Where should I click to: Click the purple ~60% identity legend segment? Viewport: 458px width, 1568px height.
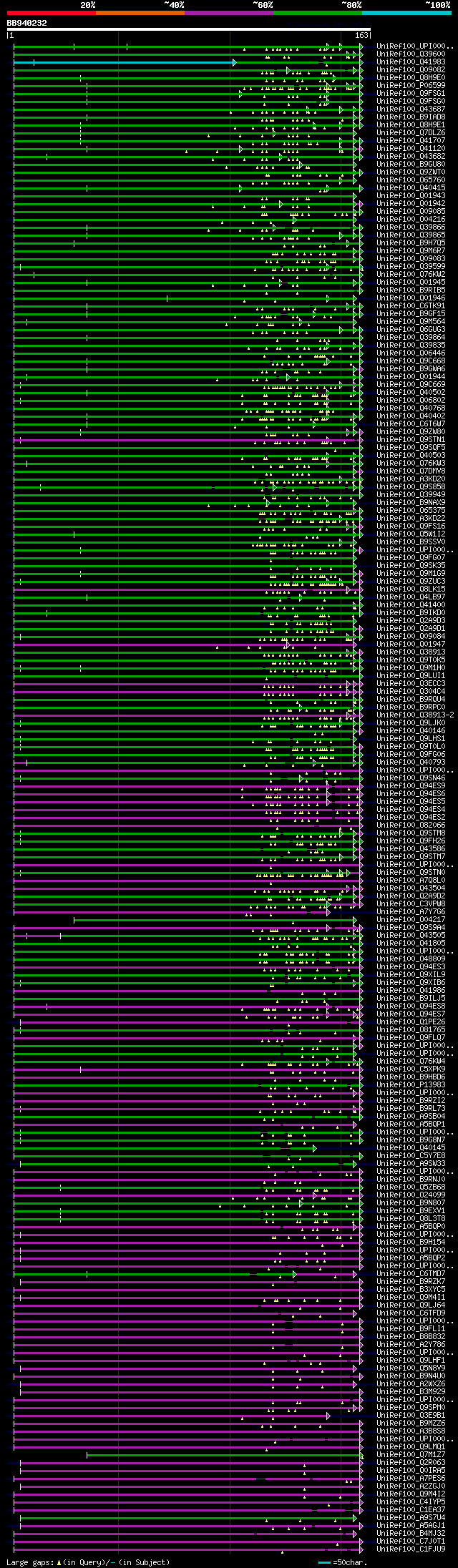point(229,13)
